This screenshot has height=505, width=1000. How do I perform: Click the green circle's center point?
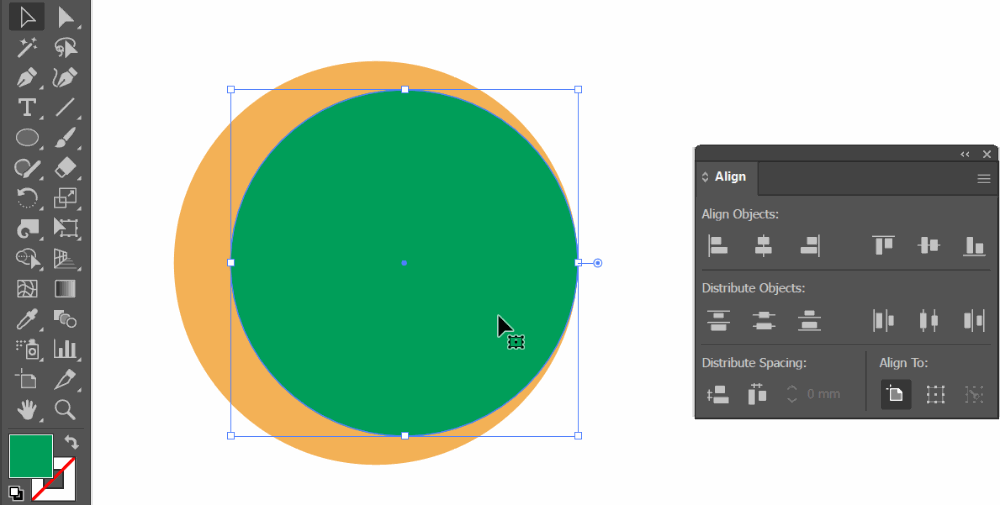pos(404,263)
